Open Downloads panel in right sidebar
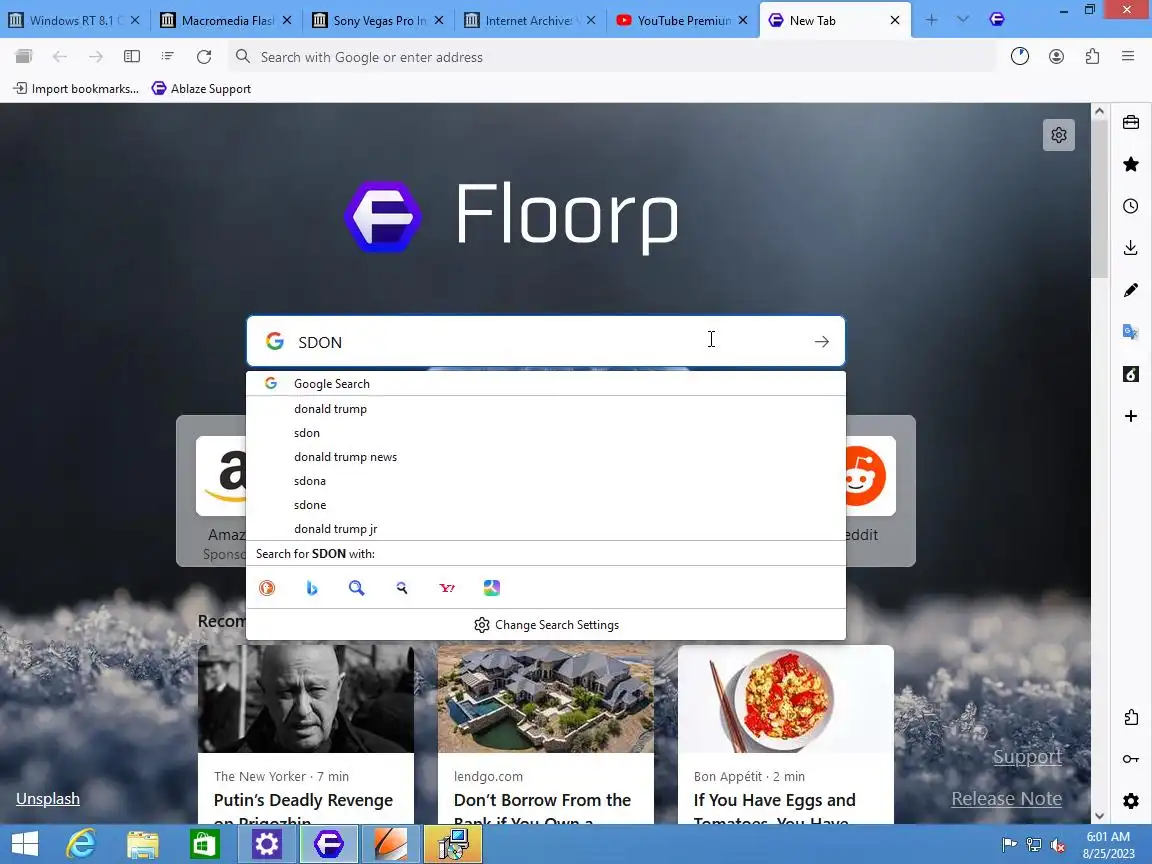This screenshot has height=864, width=1152. click(1131, 248)
